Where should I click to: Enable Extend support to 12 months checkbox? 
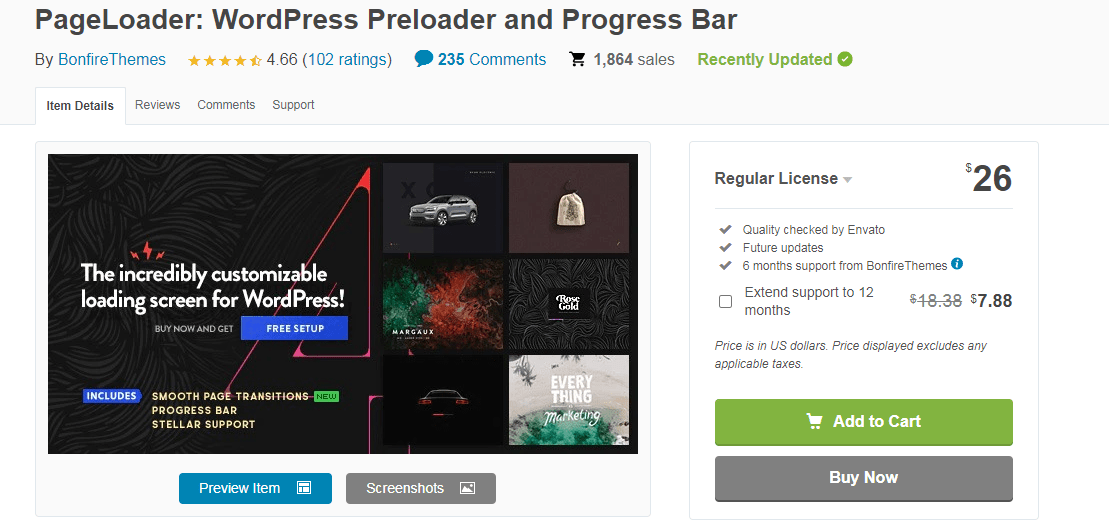click(725, 301)
